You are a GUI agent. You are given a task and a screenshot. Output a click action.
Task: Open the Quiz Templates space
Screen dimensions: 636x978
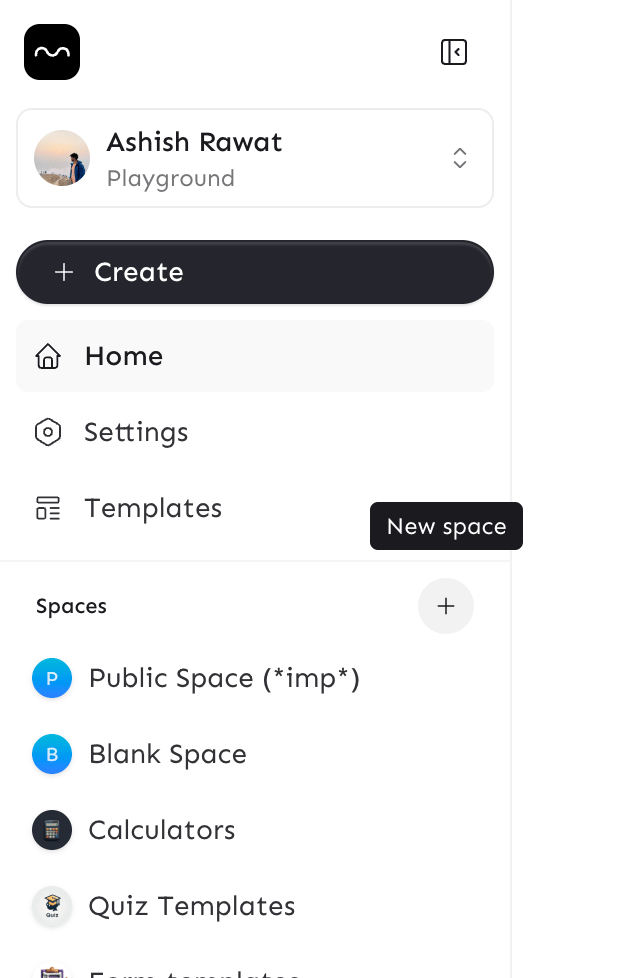click(192, 906)
